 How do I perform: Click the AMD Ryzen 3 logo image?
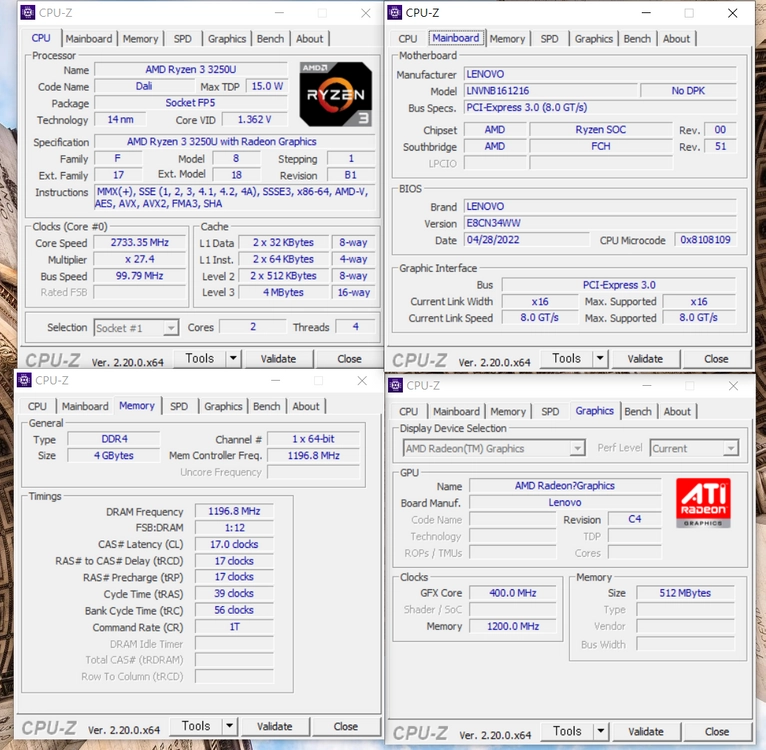click(335, 94)
